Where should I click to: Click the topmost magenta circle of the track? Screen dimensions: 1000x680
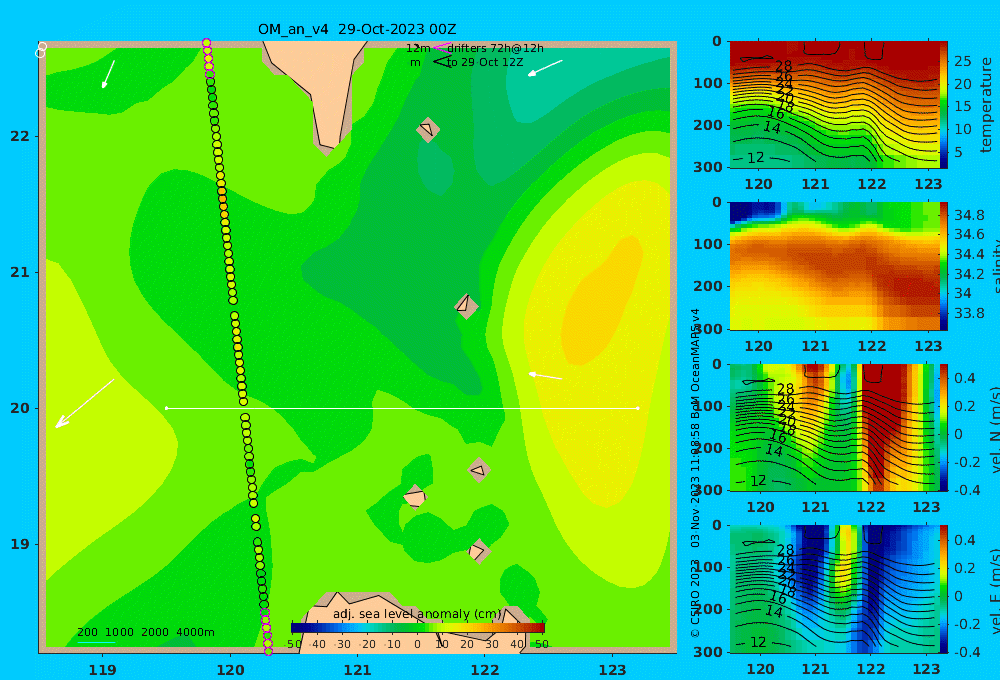[x=206, y=43]
